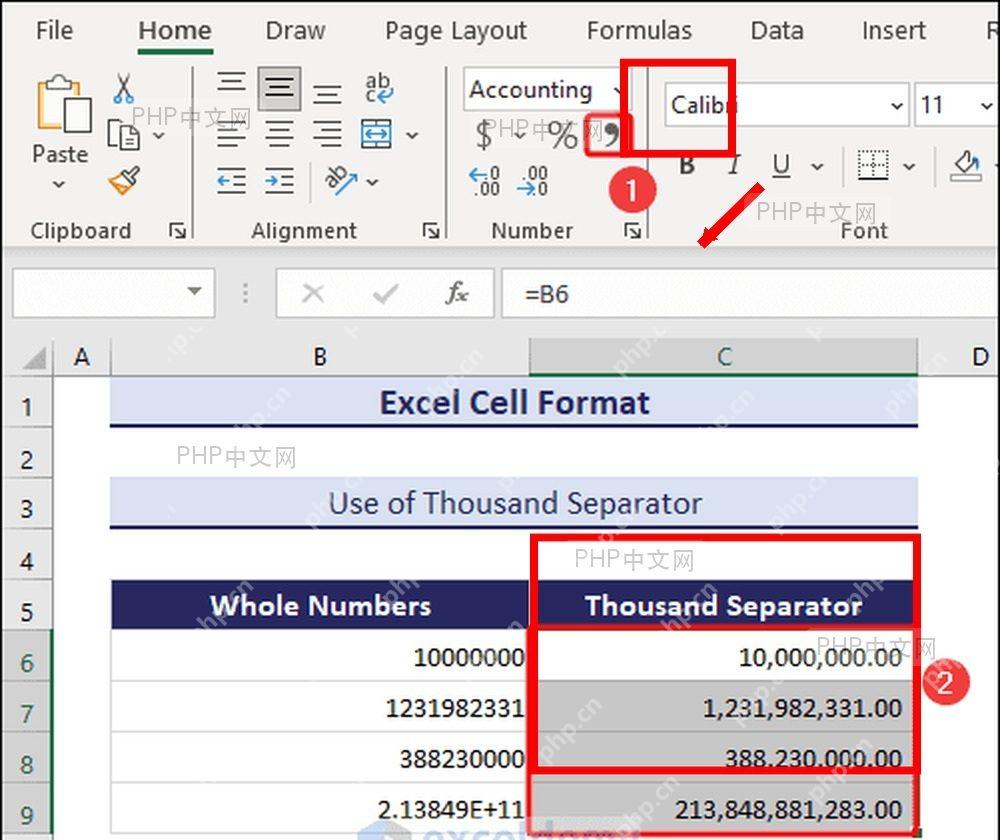Select the Format Painter brush
Viewport: 1000px width, 840px height.
point(124,181)
